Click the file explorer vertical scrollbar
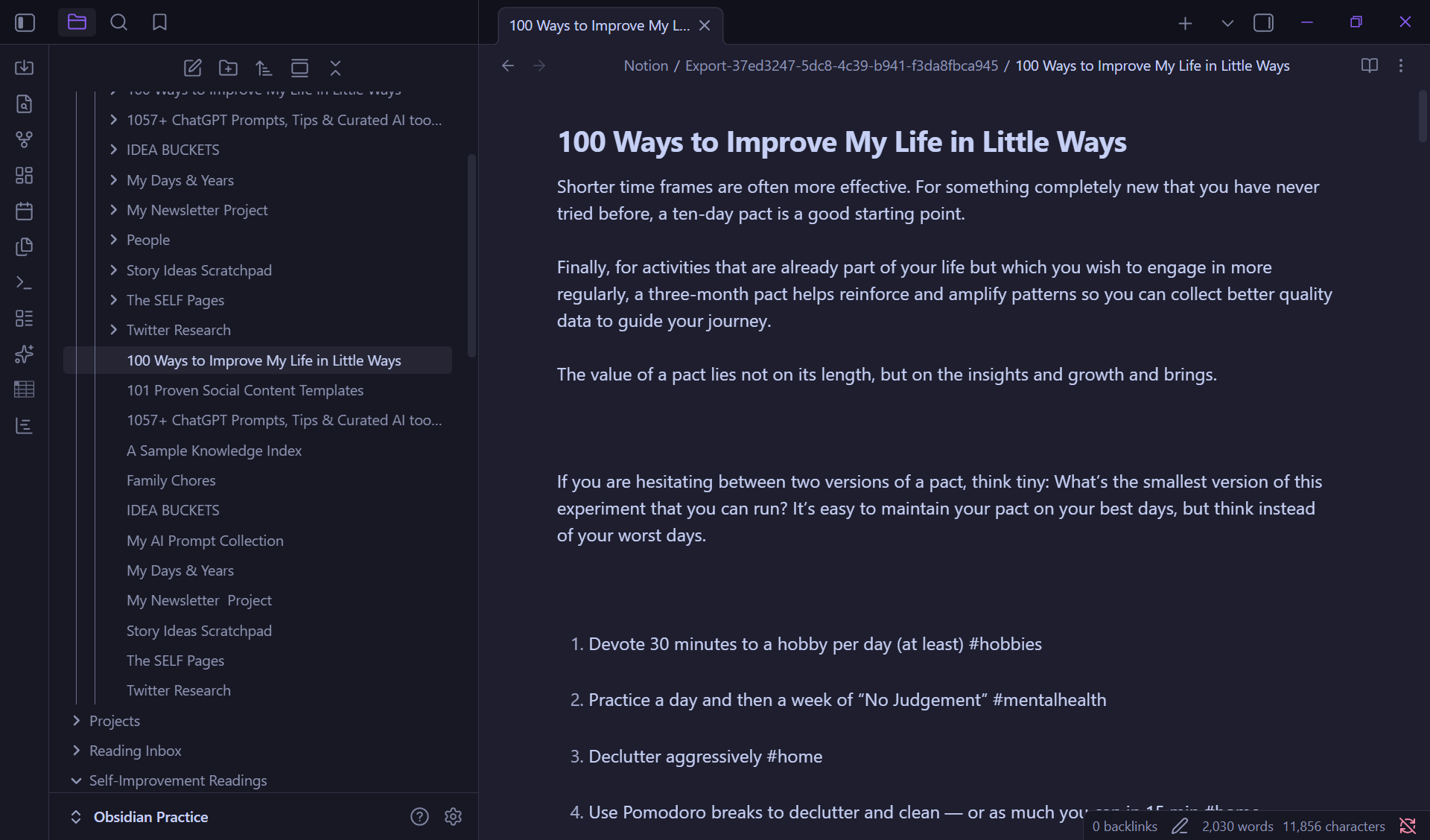This screenshot has height=840, width=1430. (471, 255)
